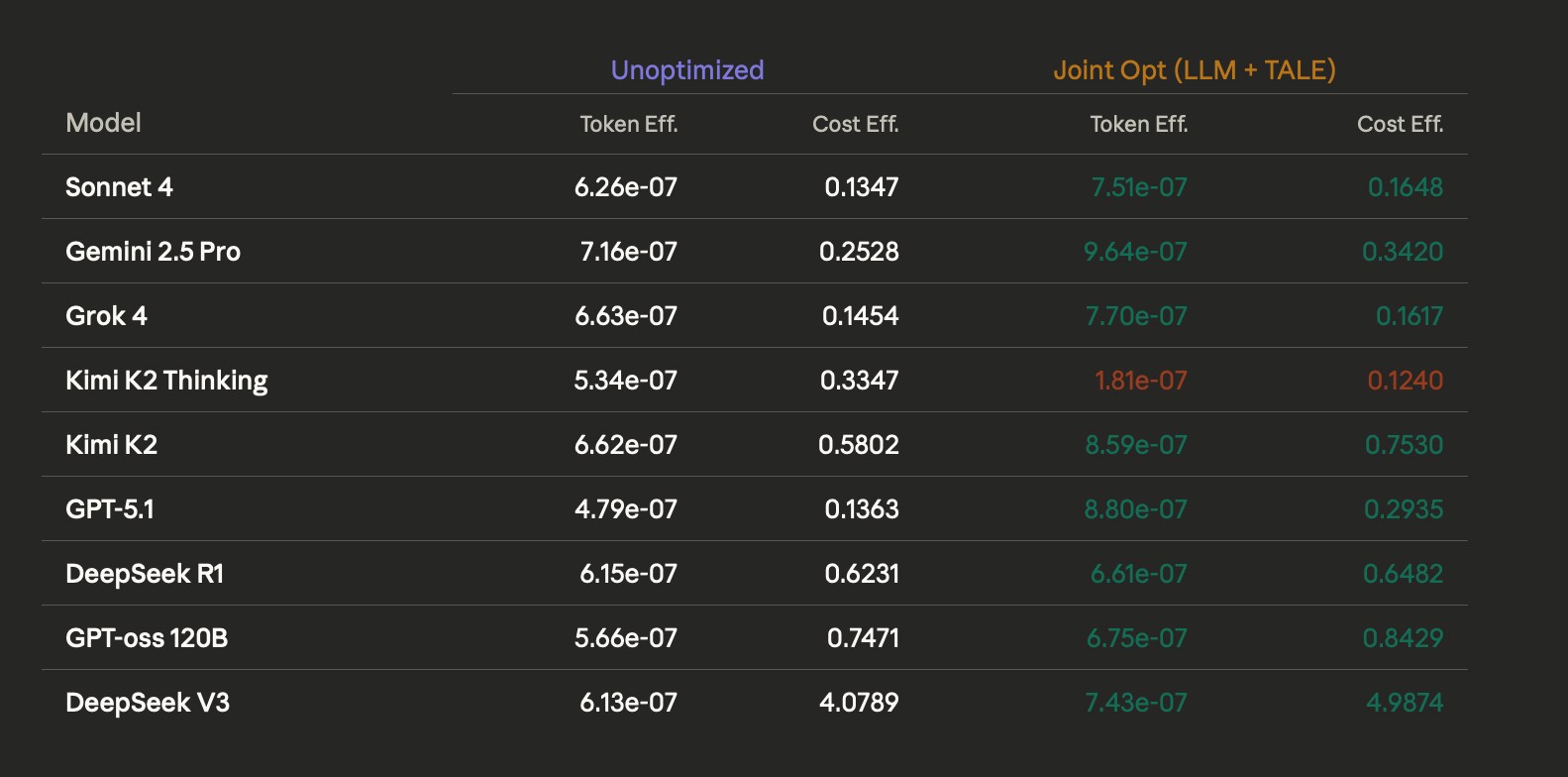
Task: Select the Gemini 2.5 Pro model name
Action: [x=153, y=252]
